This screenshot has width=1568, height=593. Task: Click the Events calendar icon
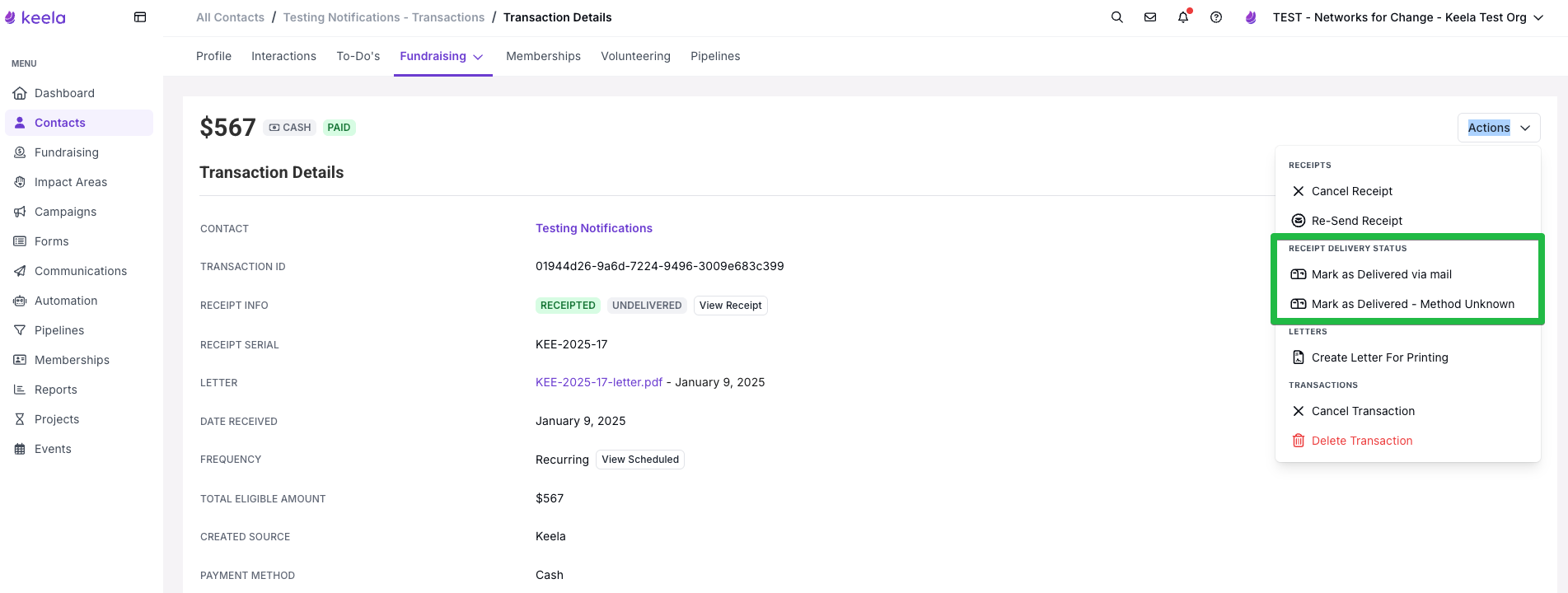(20, 449)
